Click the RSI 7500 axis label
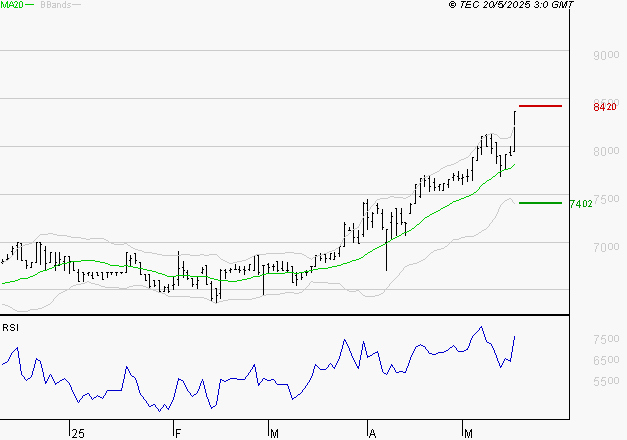 [606, 339]
